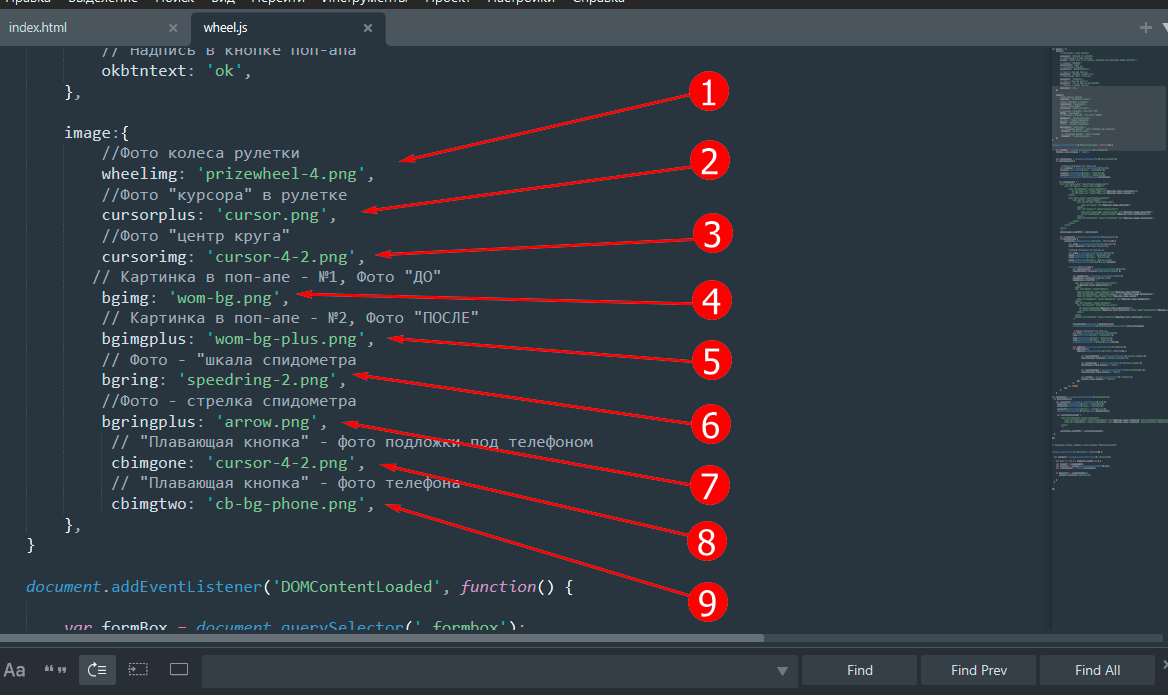Click the bgringplus property name

(148, 422)
